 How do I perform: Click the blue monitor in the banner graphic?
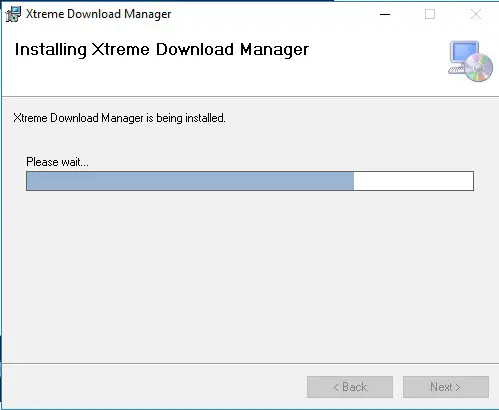(x=465, y=52)
